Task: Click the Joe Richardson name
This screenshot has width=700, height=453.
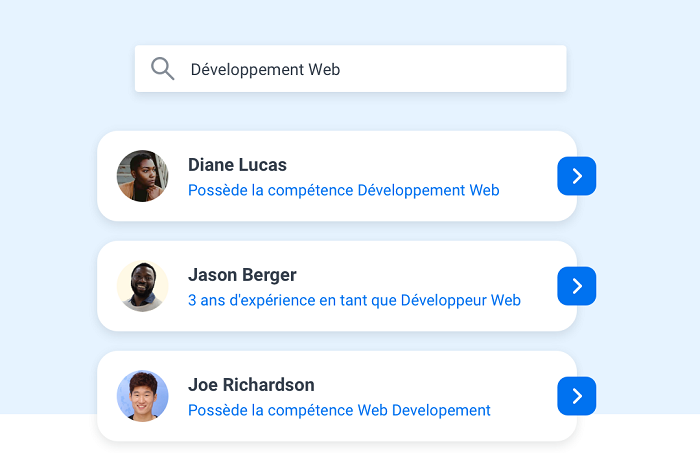Action: [x=251, y=385]
